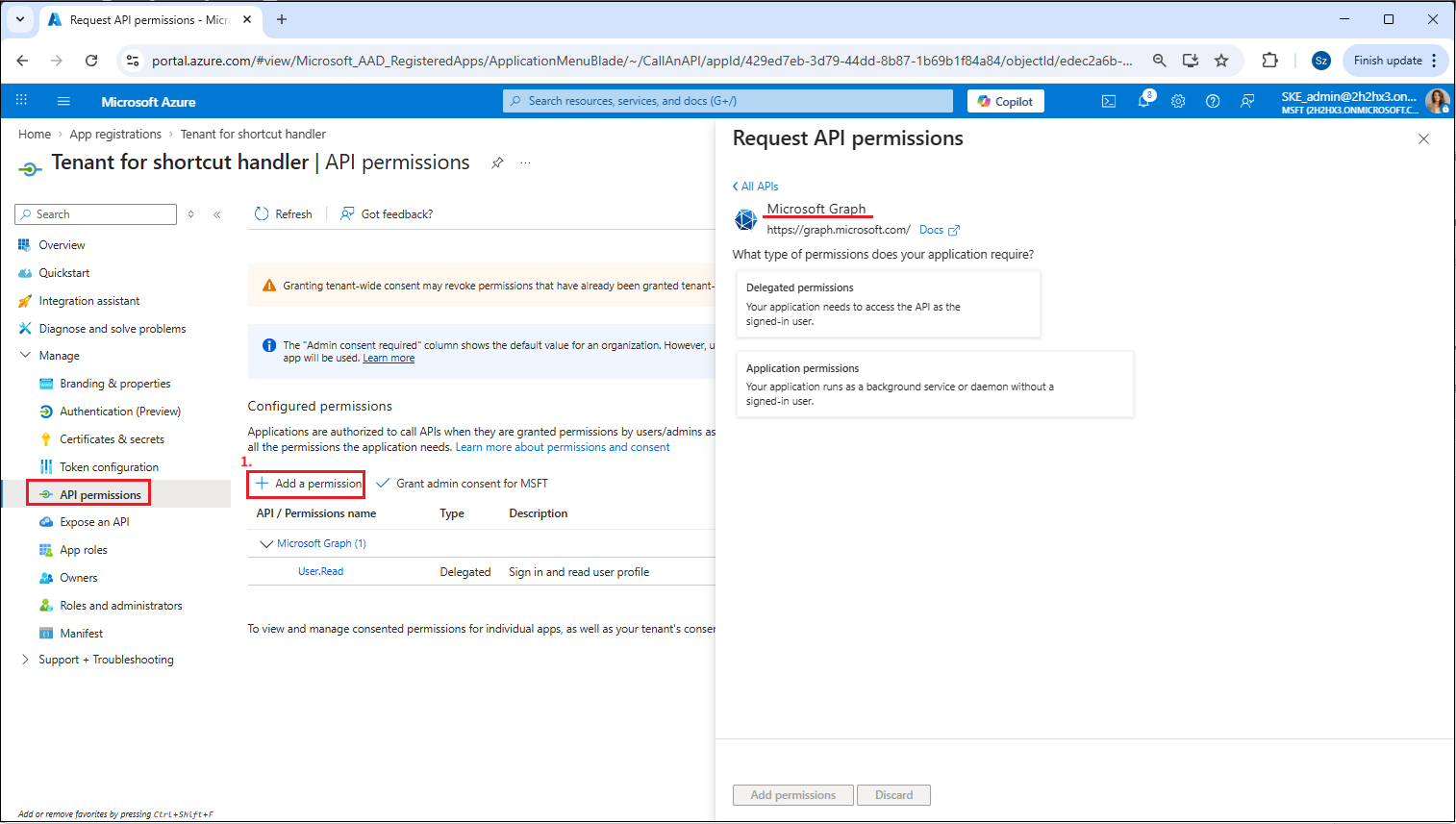Viewport: 1456px width, 824px height.
Task: Open the hamburger portal menu
Action: tap(63, 101)
